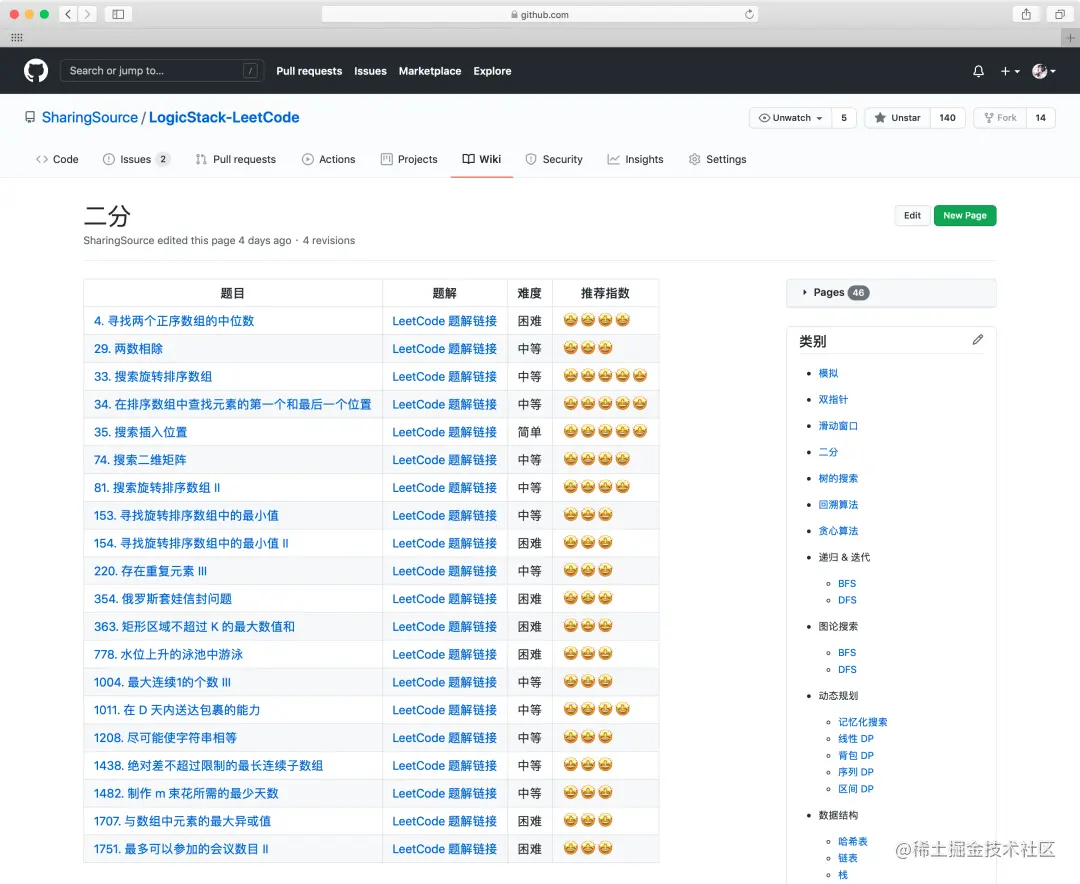
Task: Open the 回溯算法 category page
Action: [838, 504]
